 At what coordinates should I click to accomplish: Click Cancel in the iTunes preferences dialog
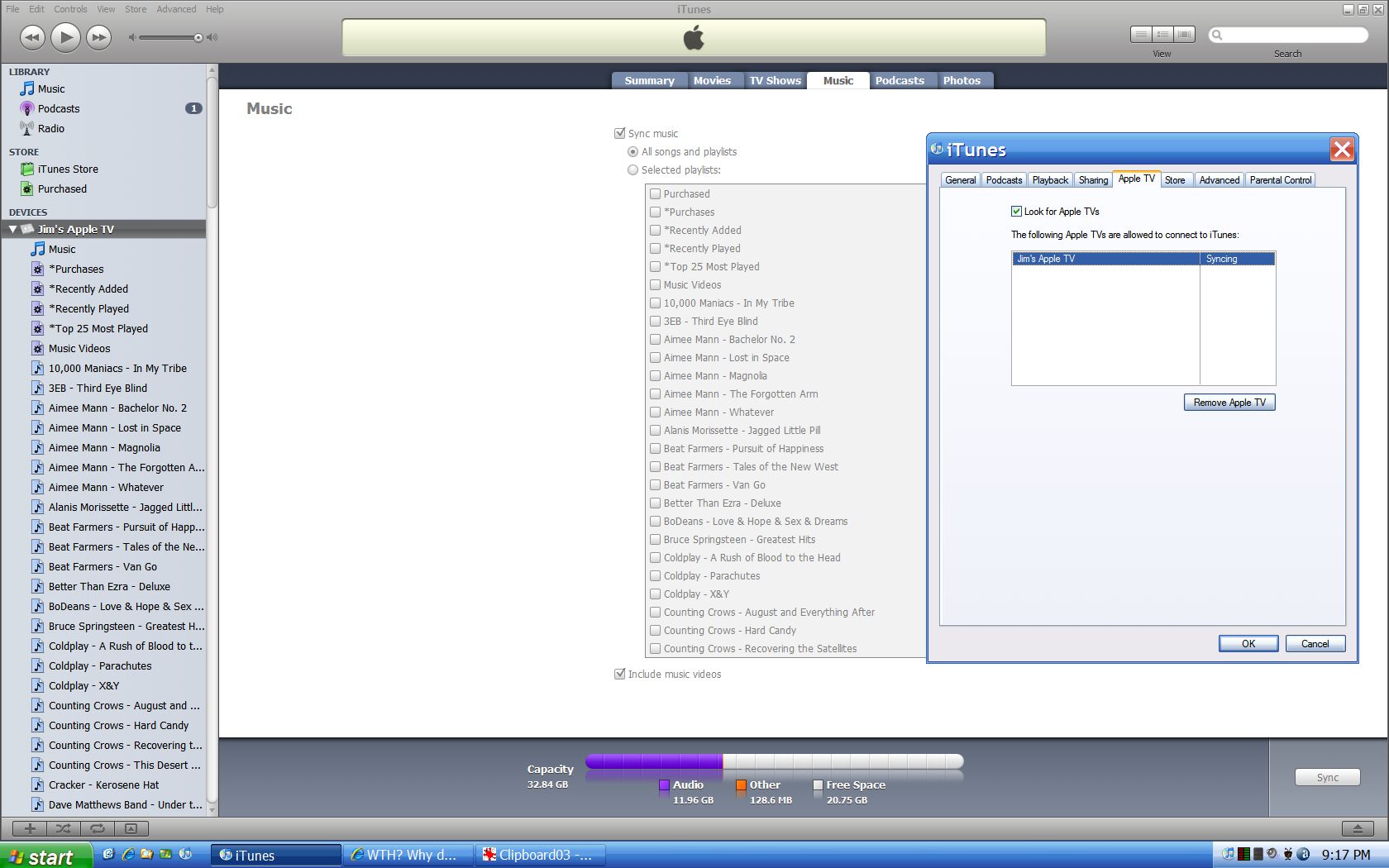coord(1315,643)
